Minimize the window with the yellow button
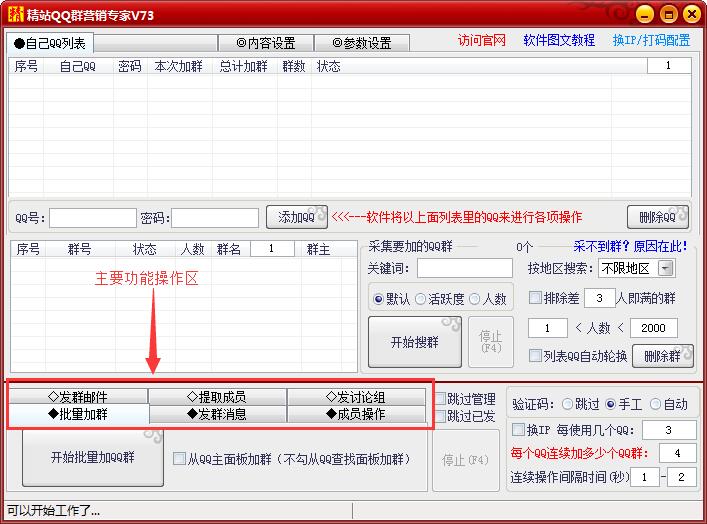This screenshot has width=707, height=524. 645,14
